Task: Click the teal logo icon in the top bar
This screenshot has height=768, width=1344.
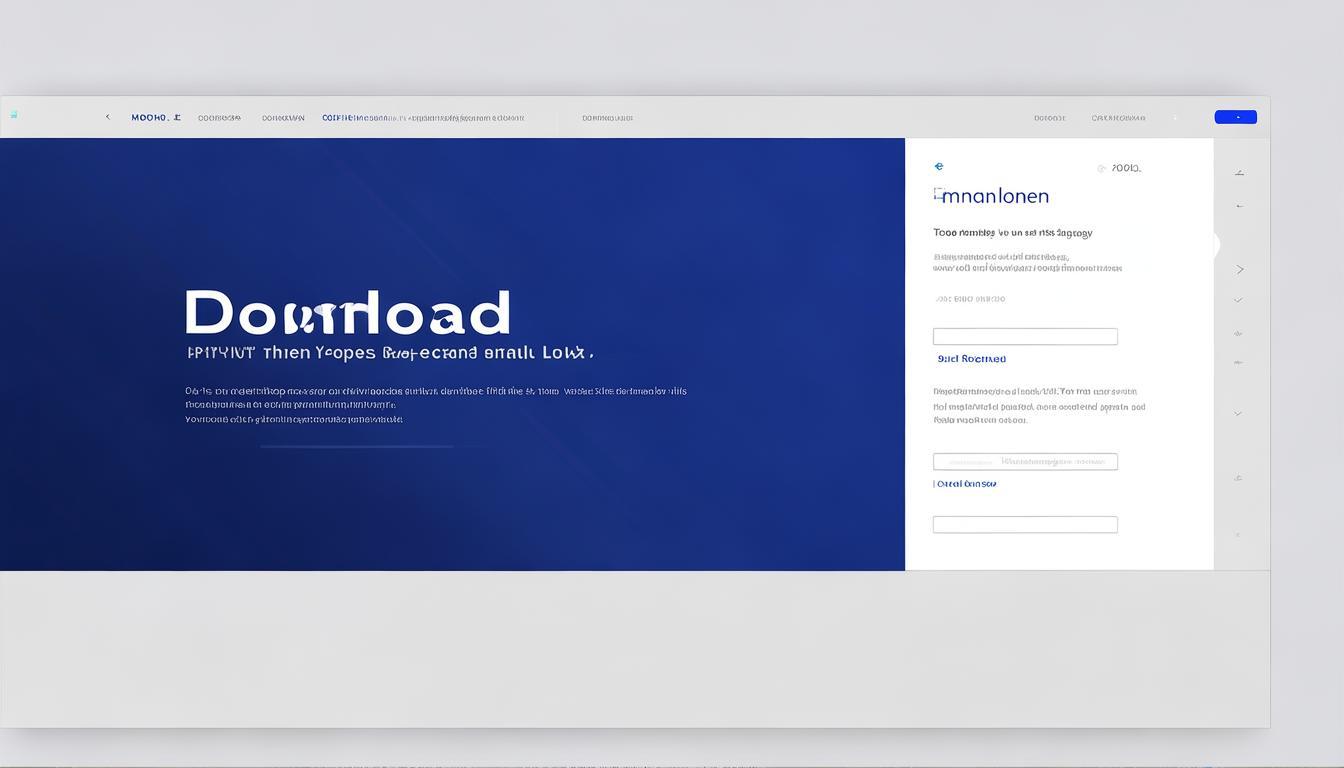Action: 14,115
